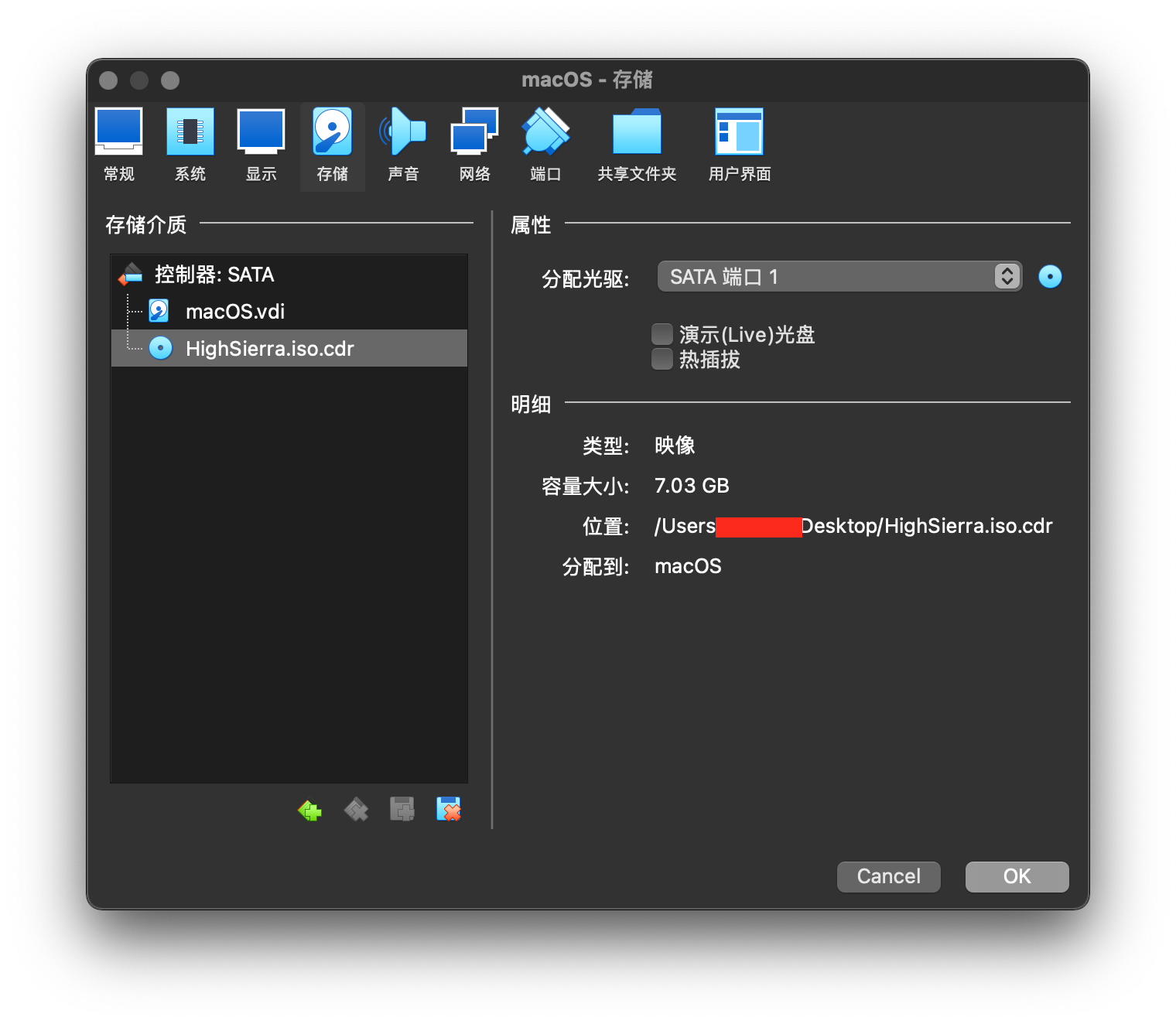Click the macOS value next to 分配到

[x=688, y=566]
